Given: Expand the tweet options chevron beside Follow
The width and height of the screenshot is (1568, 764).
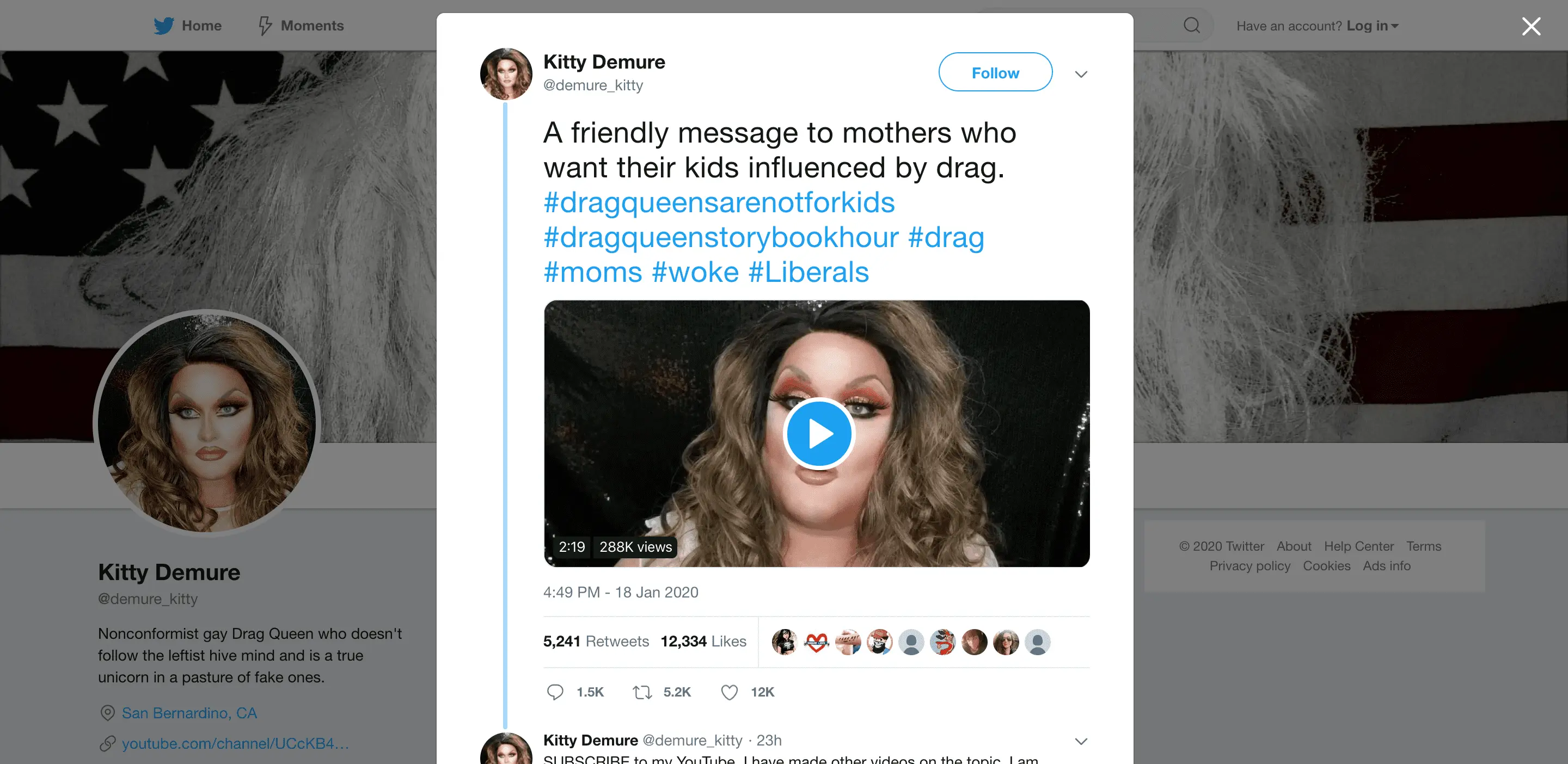Looking at the screenshot, I should pyautogui.click(x=1080, y=74).
